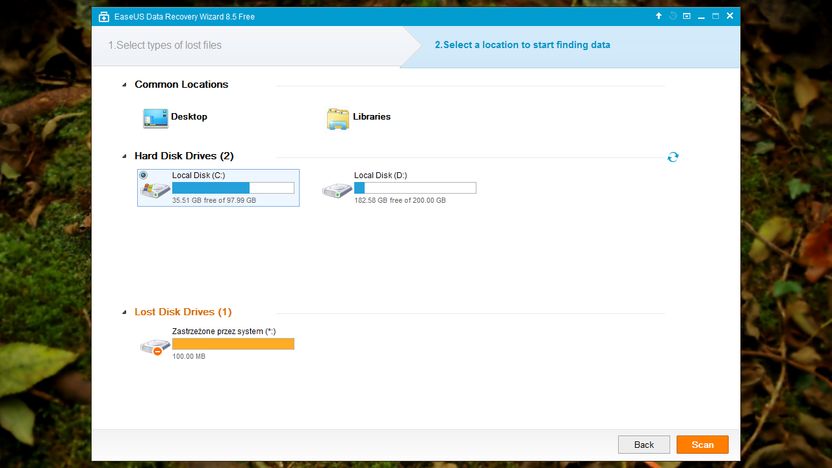This screenshot has height=468, width=832.
Task: Go to step 1 Select types of lost files
Action: 165,45
